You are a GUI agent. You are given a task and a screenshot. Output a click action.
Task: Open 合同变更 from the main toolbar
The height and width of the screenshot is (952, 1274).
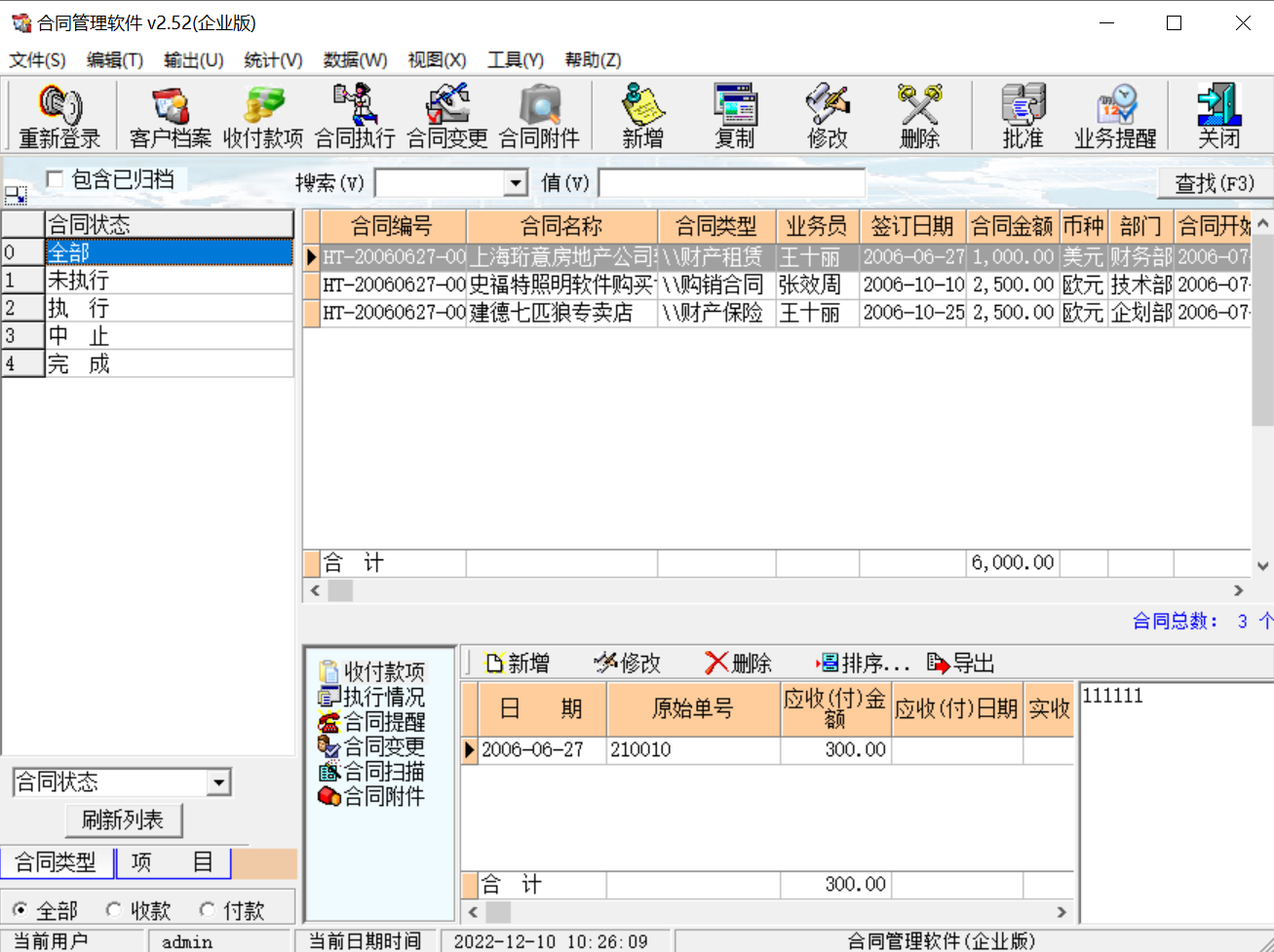click(x=445, y=114)
